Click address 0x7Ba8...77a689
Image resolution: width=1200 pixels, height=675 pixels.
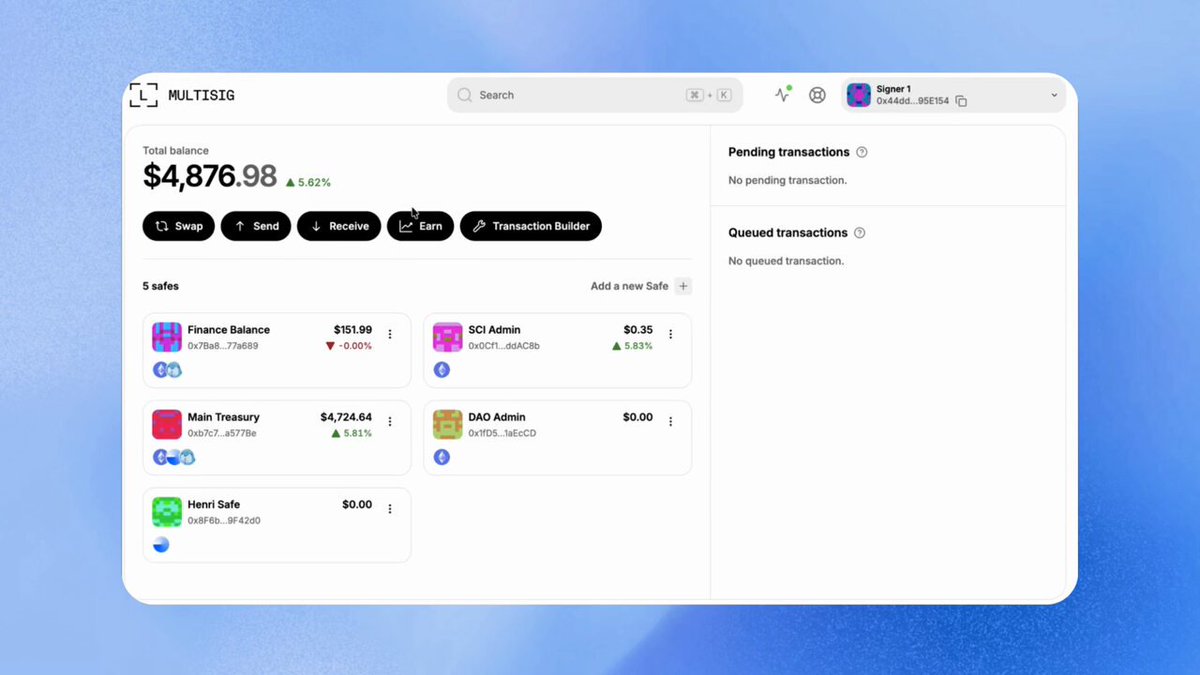[223, 346]
